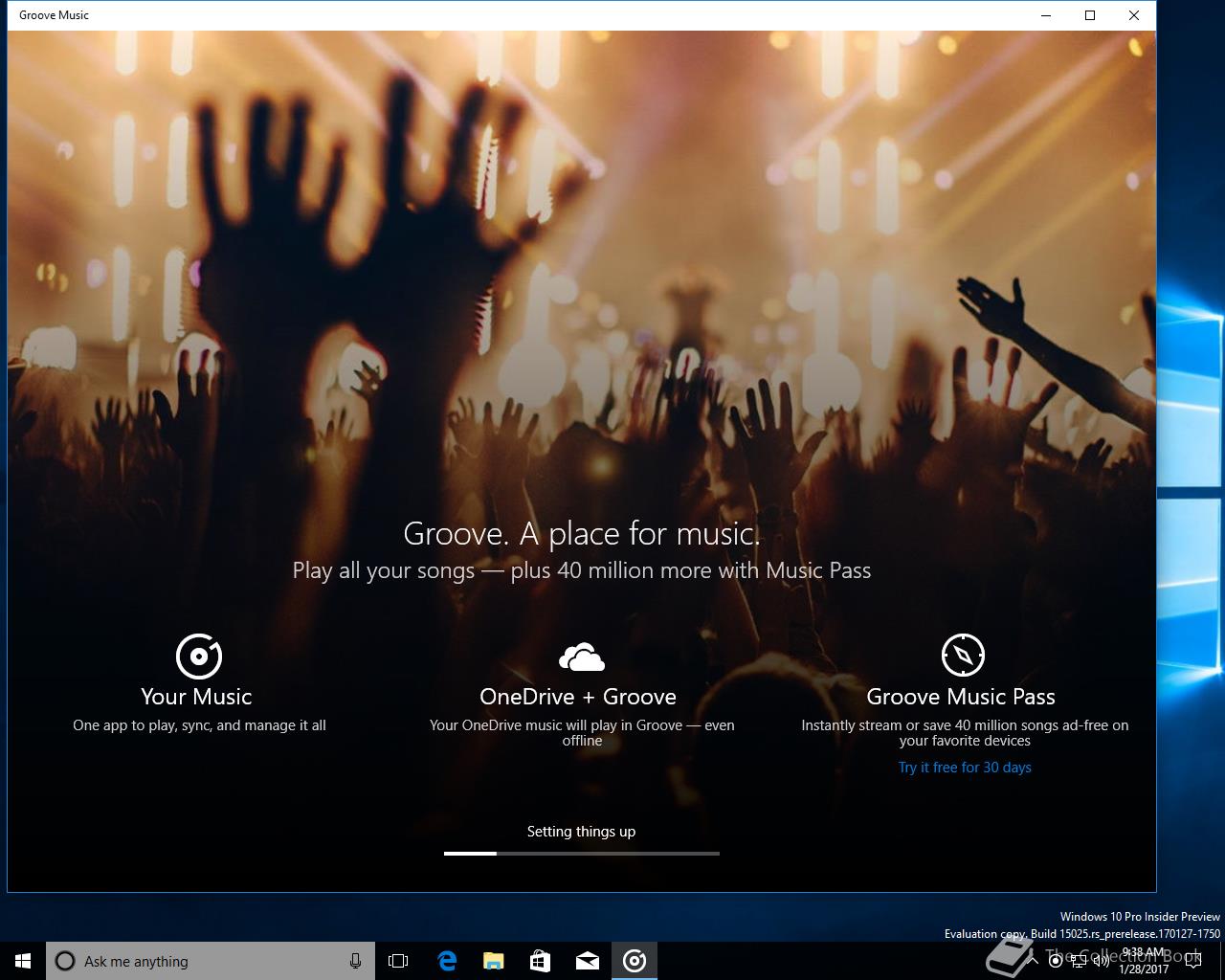Viewport: 1225px width, 980px height.
Task: Click the Groove Music Pass compass icon
Action: point(963,656)
